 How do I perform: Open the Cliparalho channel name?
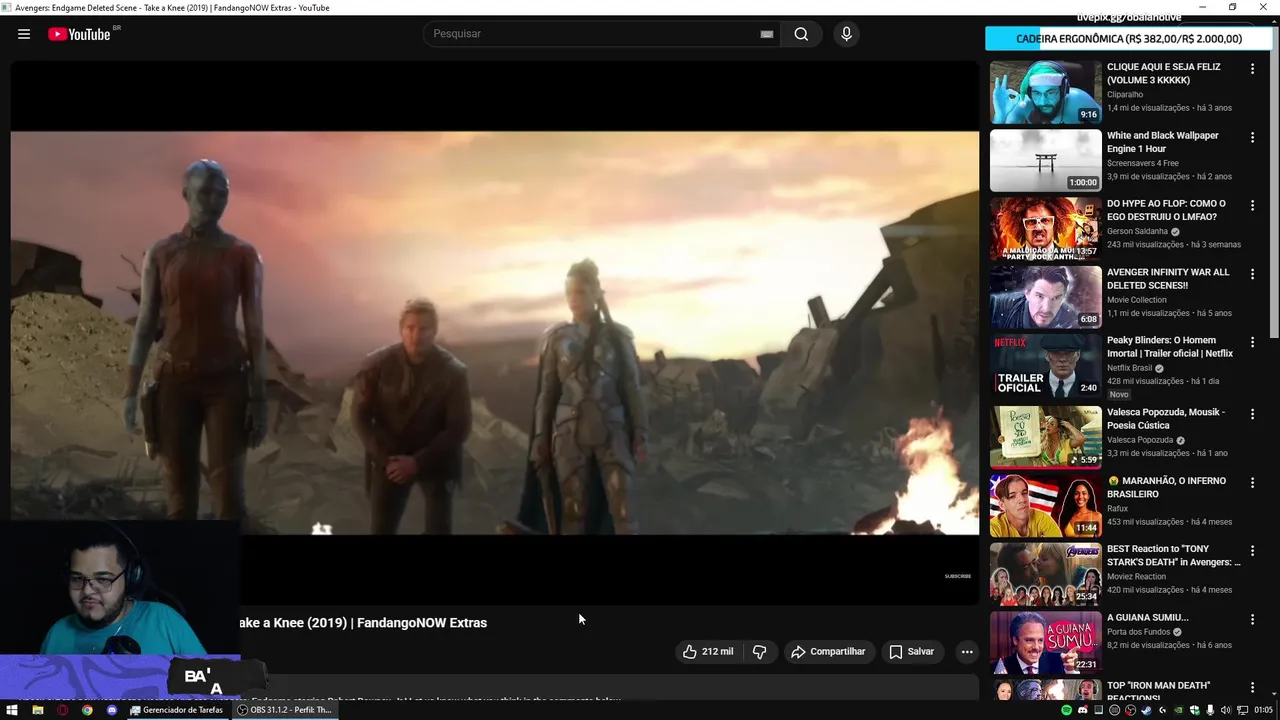tap(1125, 95)
